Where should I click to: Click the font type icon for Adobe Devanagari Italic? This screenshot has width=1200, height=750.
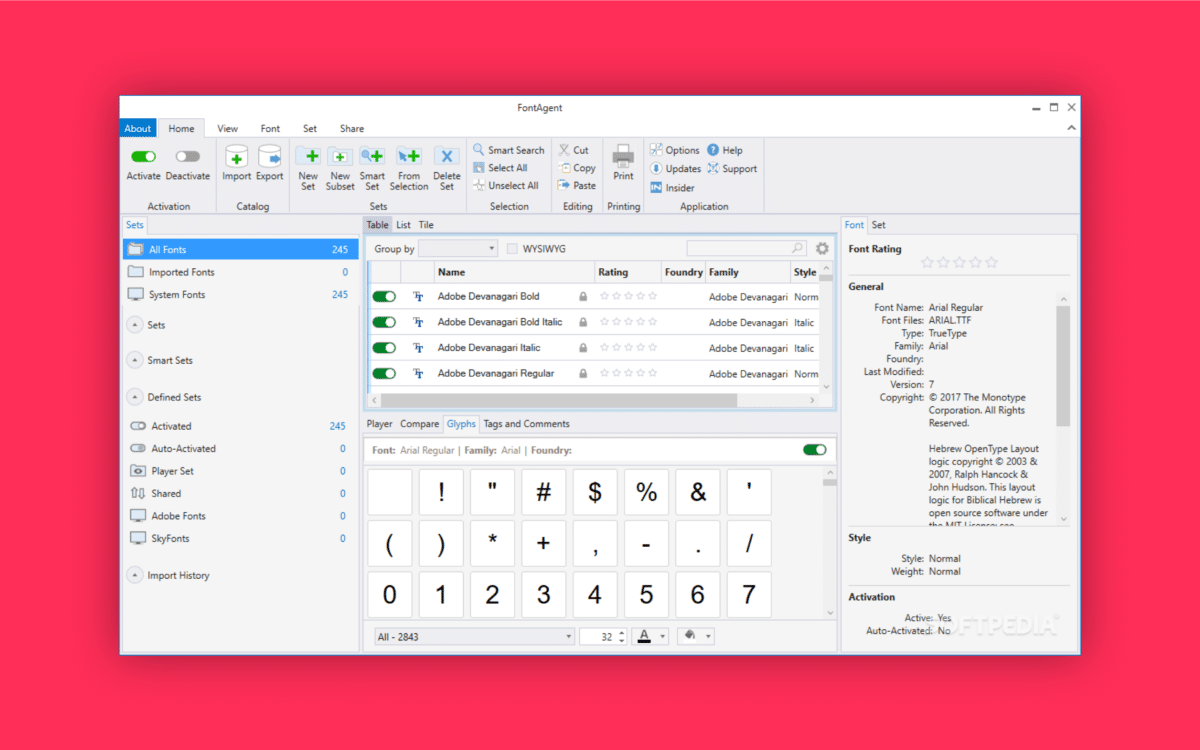point(418,348)
